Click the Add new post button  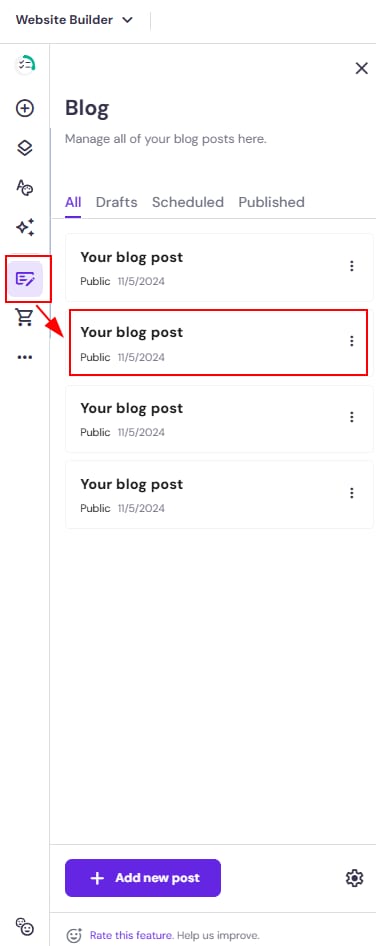click(143, 878)
